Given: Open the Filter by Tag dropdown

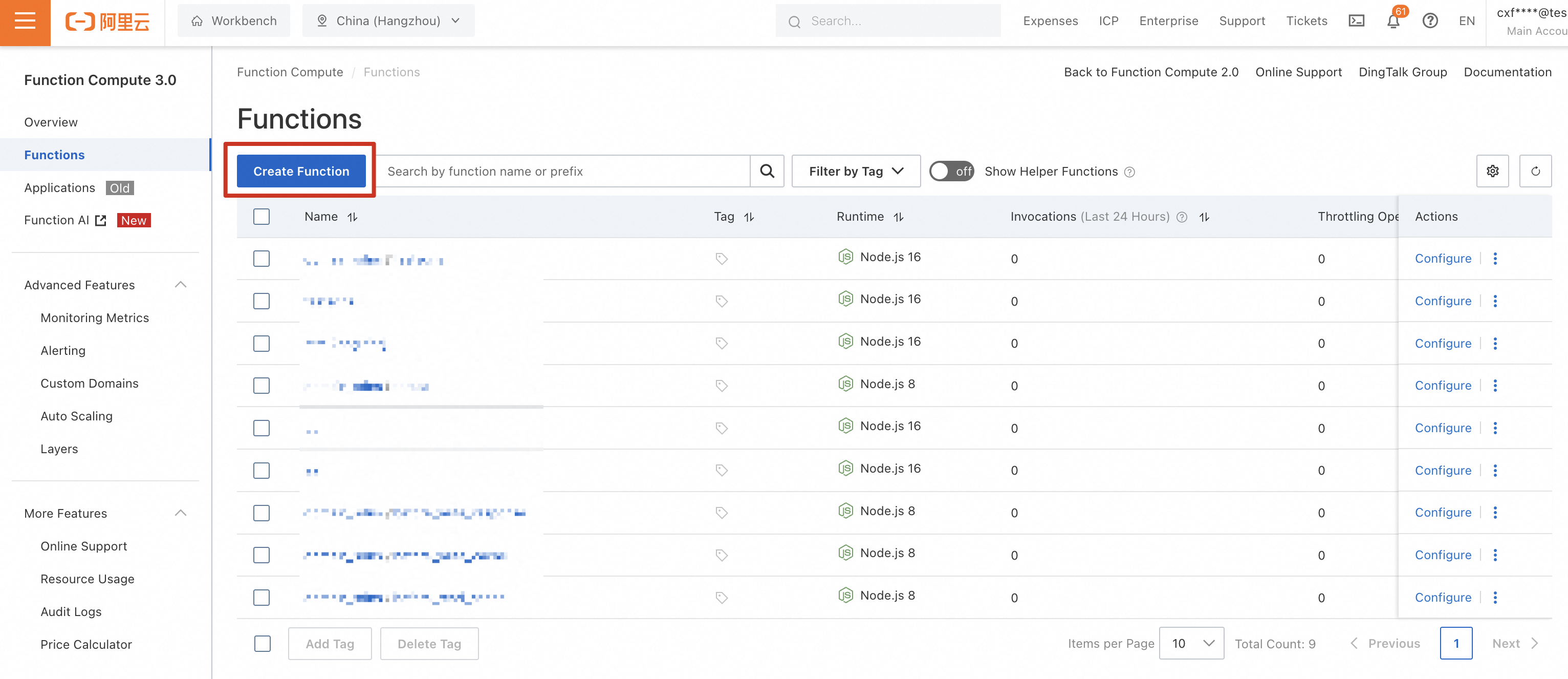Looking at the screenshot, I should click(855, 171).
